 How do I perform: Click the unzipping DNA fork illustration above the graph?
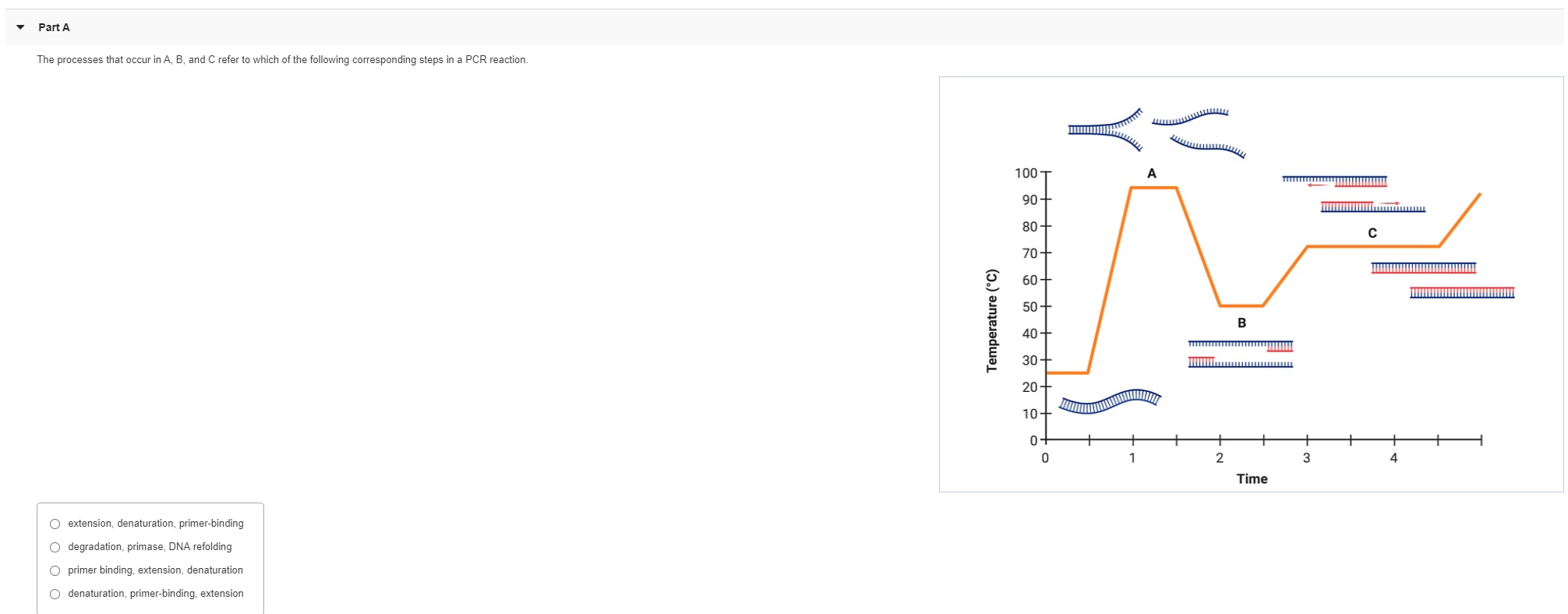1106,129
